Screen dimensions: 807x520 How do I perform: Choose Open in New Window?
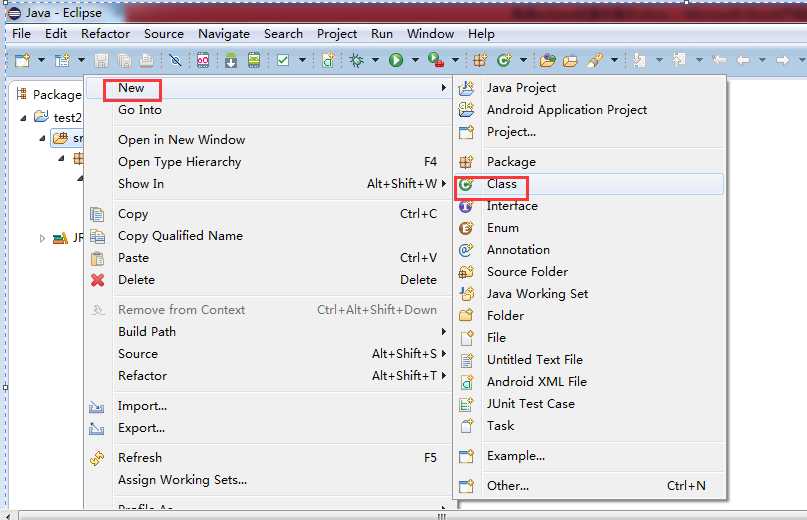click(x=269, y=140)
